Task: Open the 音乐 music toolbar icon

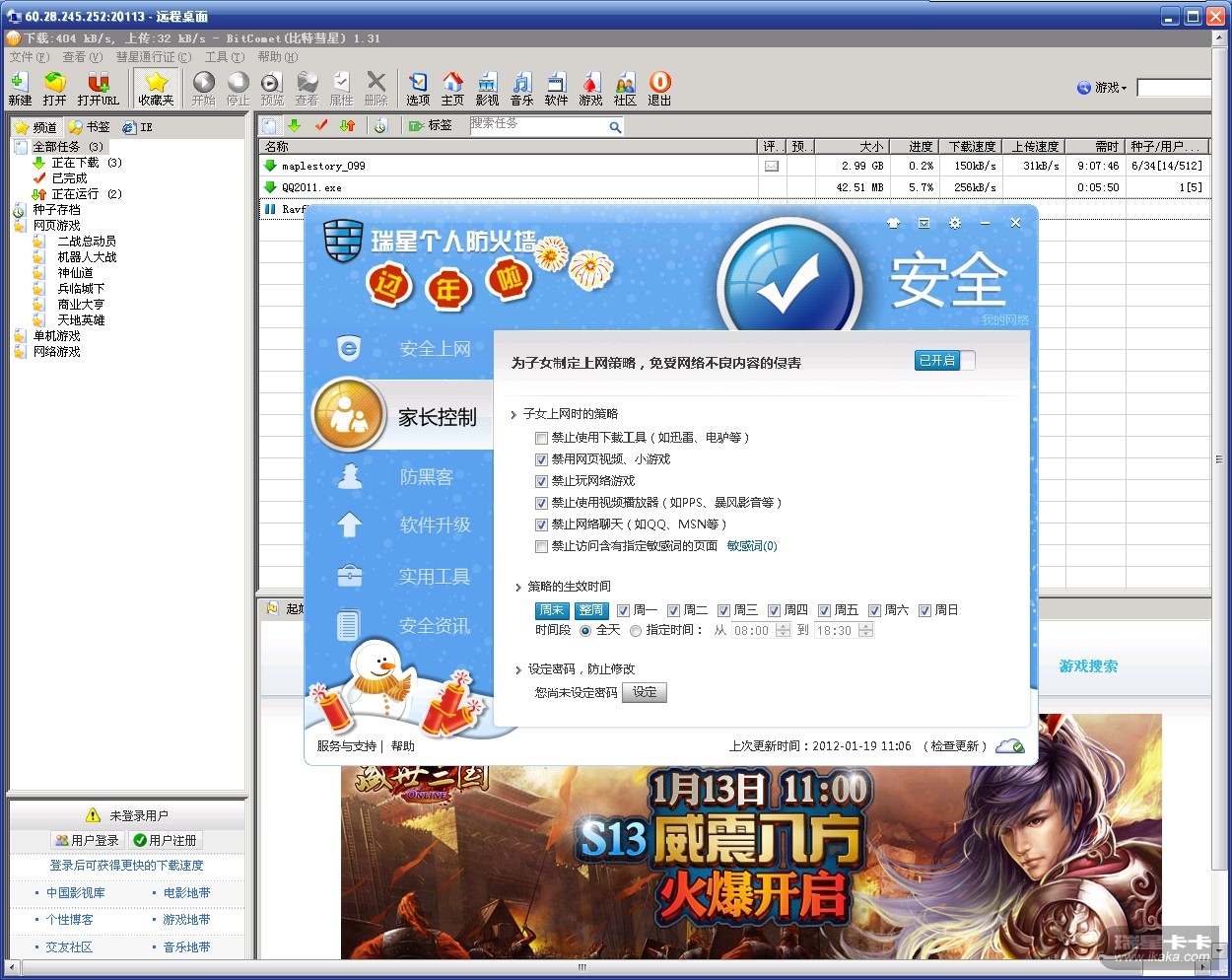Action: point(521,88)
